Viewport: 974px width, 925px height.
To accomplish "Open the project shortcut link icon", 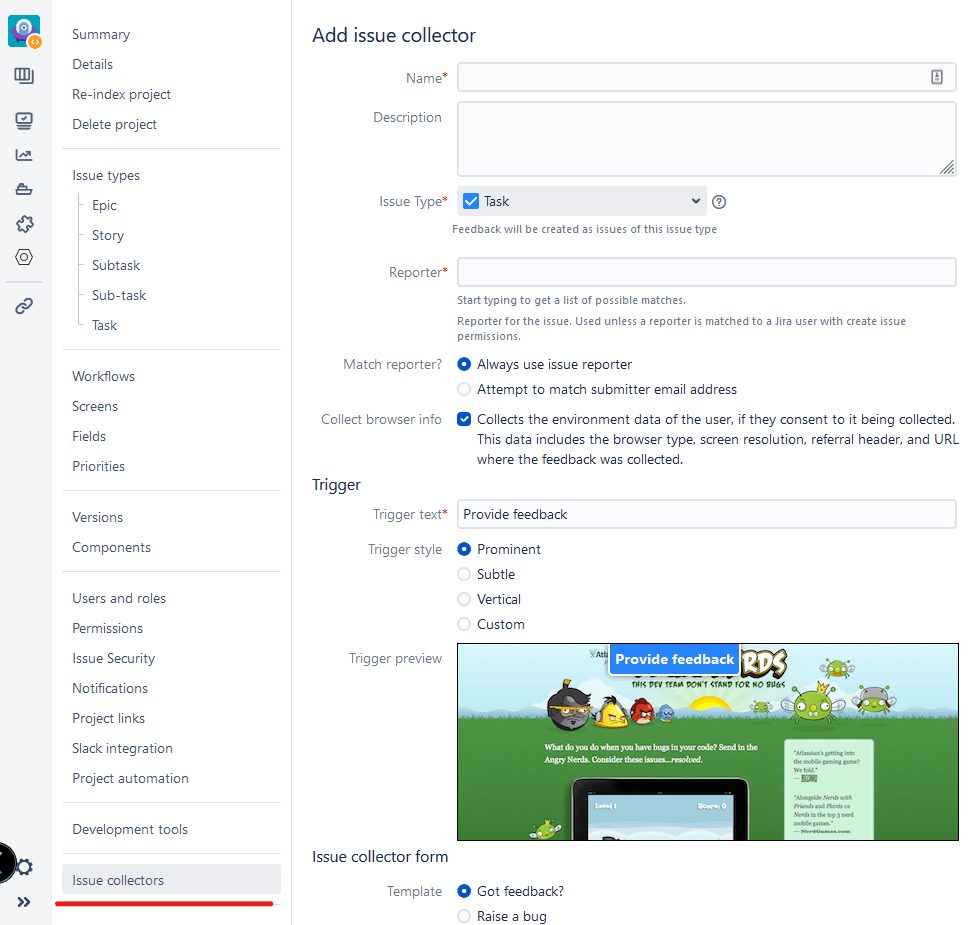I will [x=24, y=306].
